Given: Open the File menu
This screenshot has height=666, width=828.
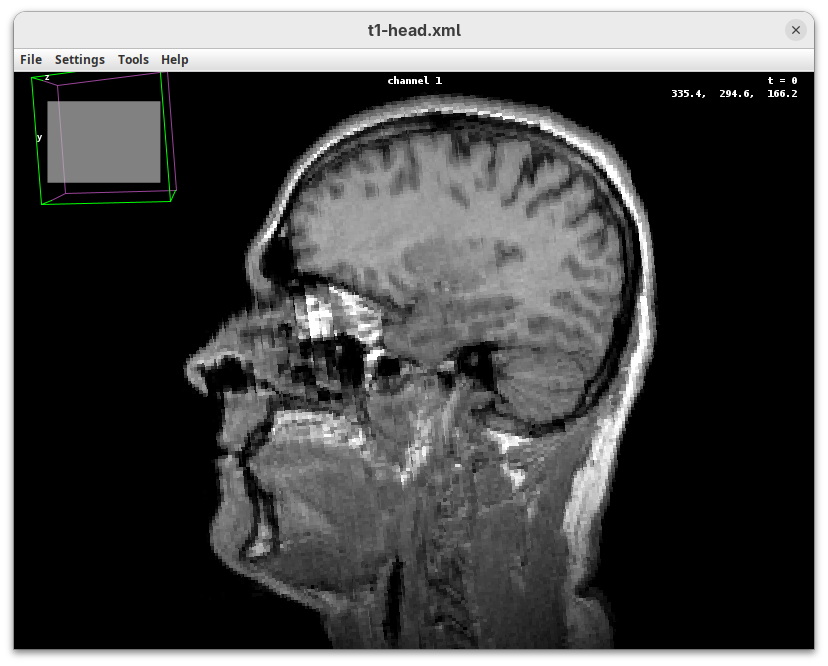Looking at the screenshot, I should coord(31,60).
